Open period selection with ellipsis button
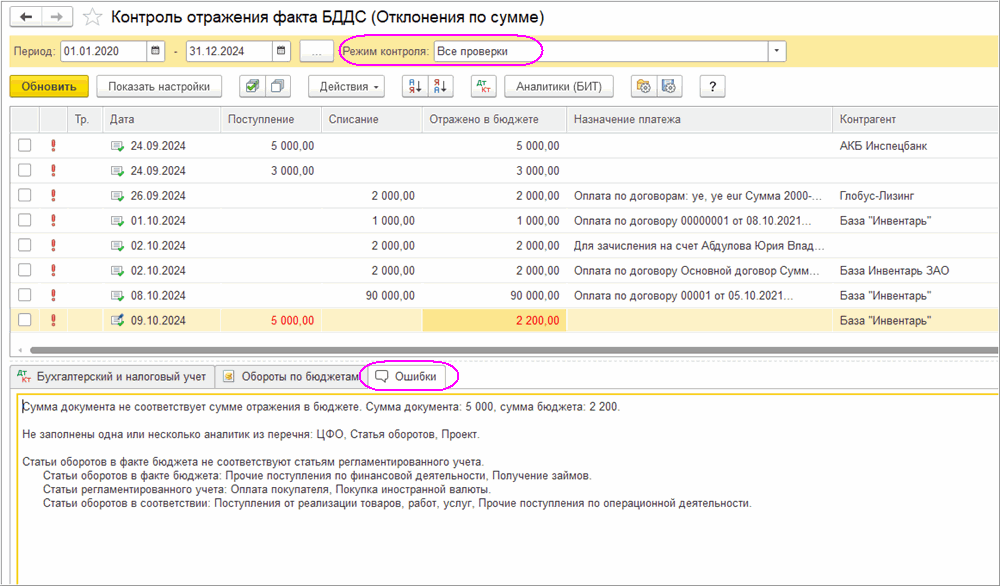The height and width of the screenshot is (586, 1000). pos(316,51)
